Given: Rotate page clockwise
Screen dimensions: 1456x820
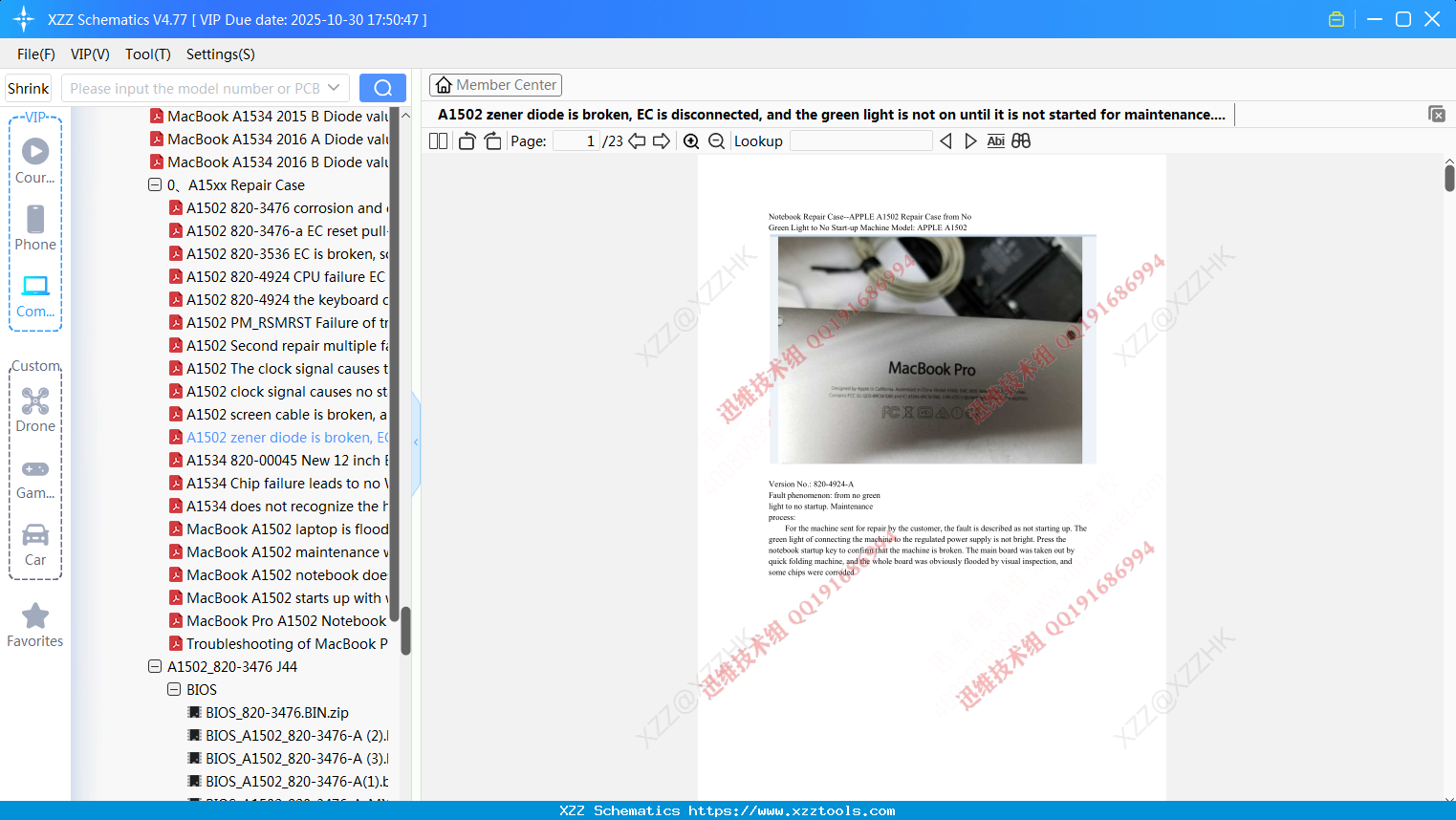Looking at the screenshot, I should tap(492, 141).
